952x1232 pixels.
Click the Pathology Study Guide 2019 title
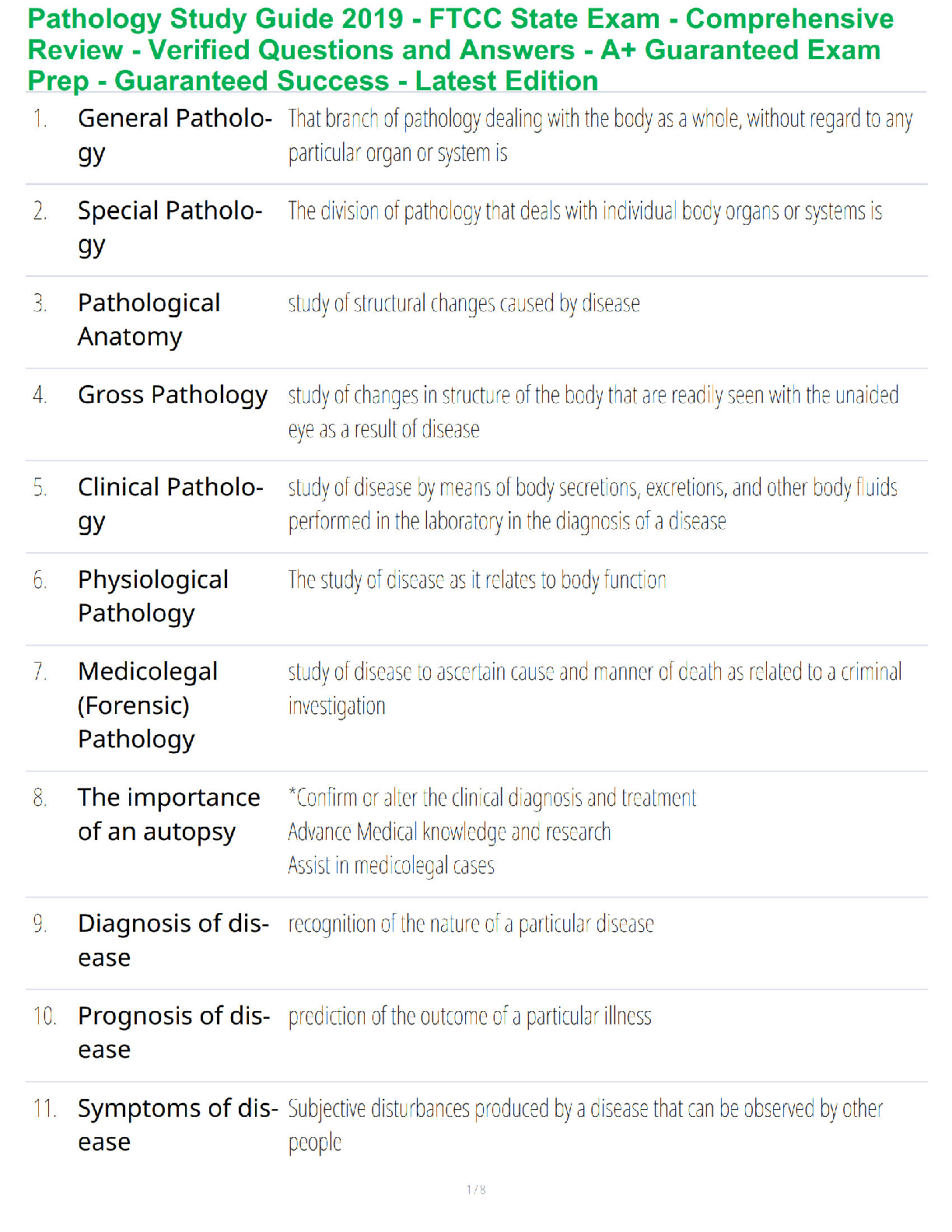pyautogui.click(x=460, y=50)
